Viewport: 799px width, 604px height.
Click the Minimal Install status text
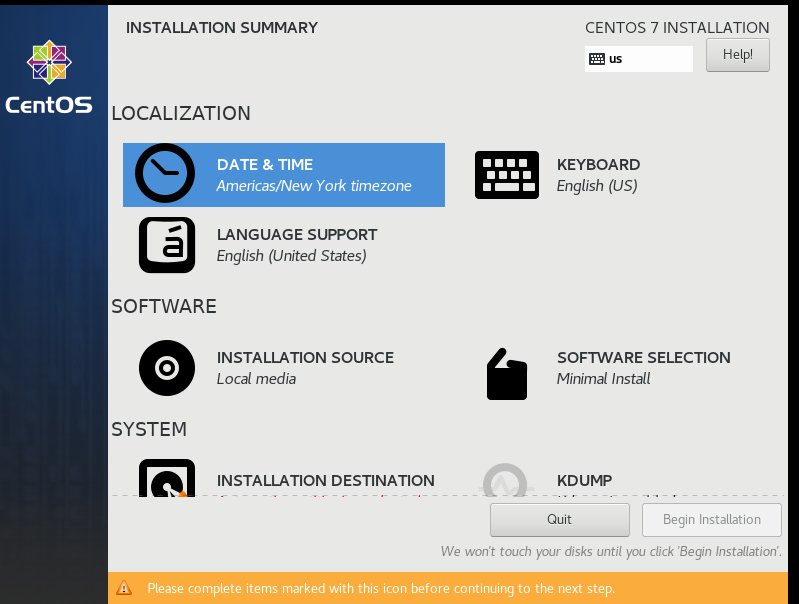point(603,379)
